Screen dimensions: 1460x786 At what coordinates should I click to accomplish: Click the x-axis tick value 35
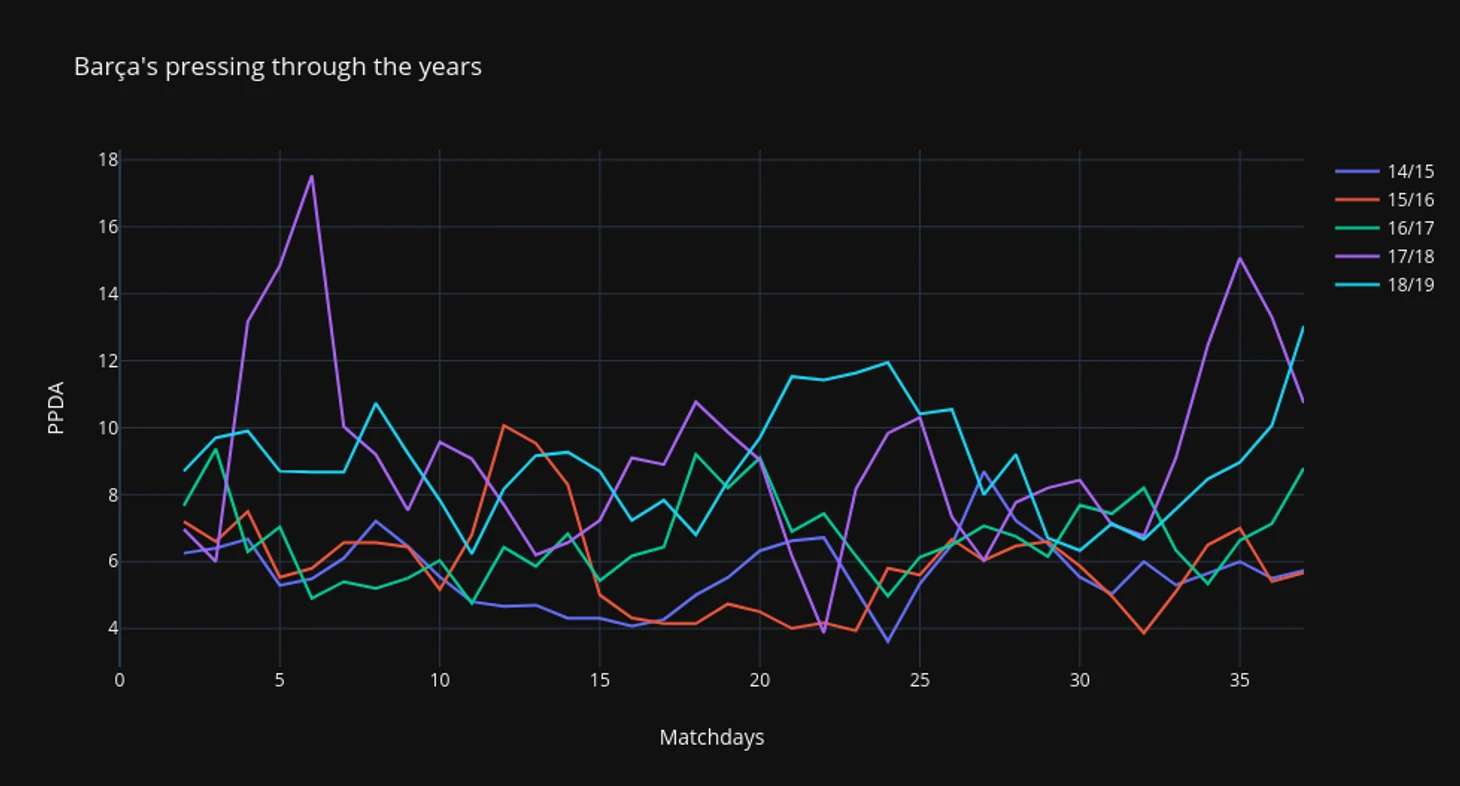(x=1240, y=680)
